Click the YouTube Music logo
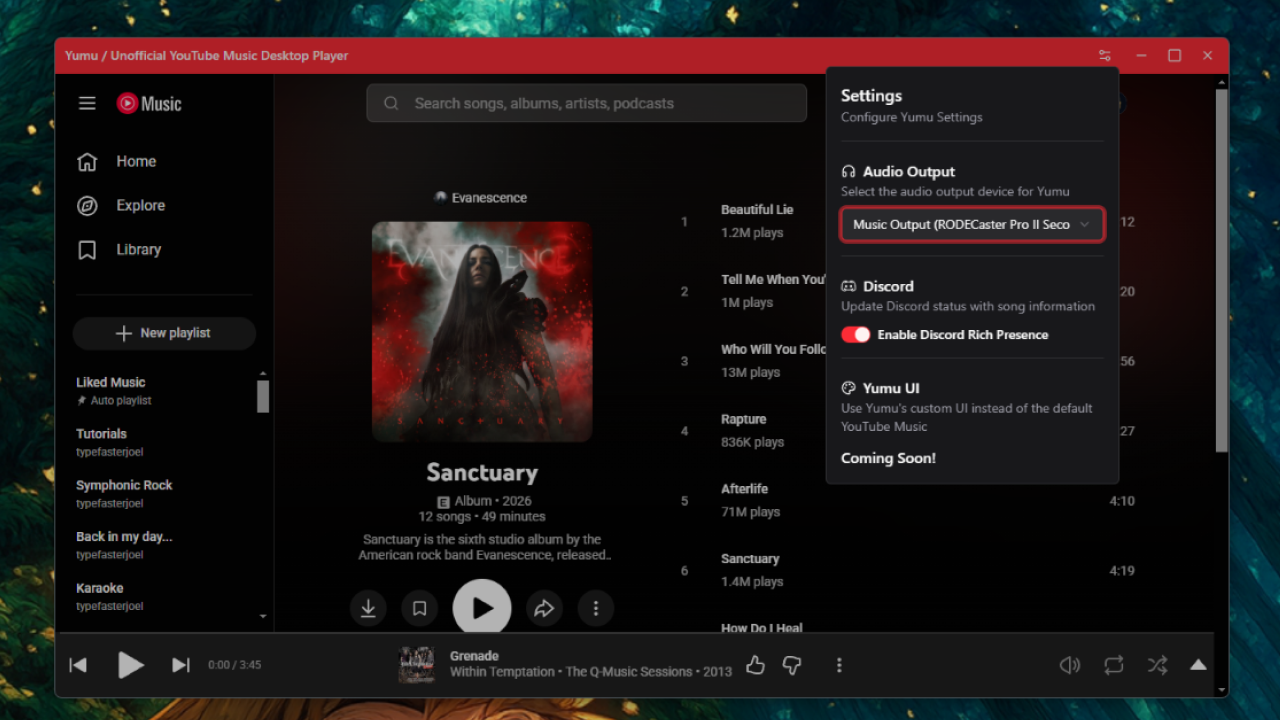Screen dimensions: 1280x720 point(149,103)
